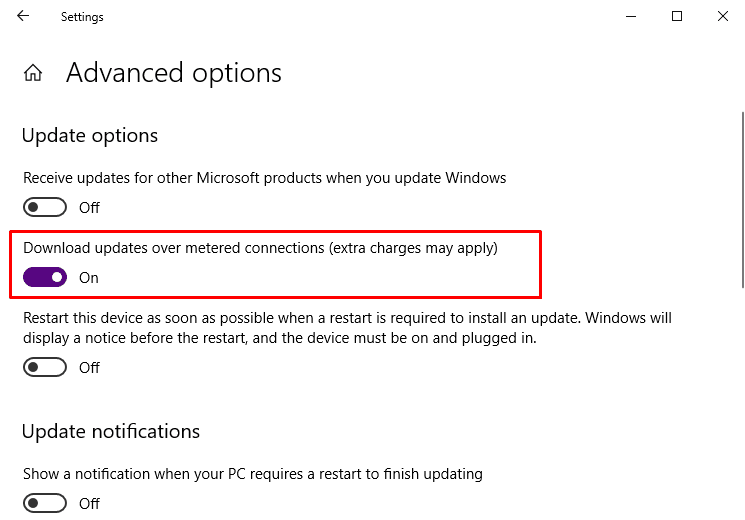745x520 pixels.
Task: Close the Settings window
Action: click(x=722, y=17)
